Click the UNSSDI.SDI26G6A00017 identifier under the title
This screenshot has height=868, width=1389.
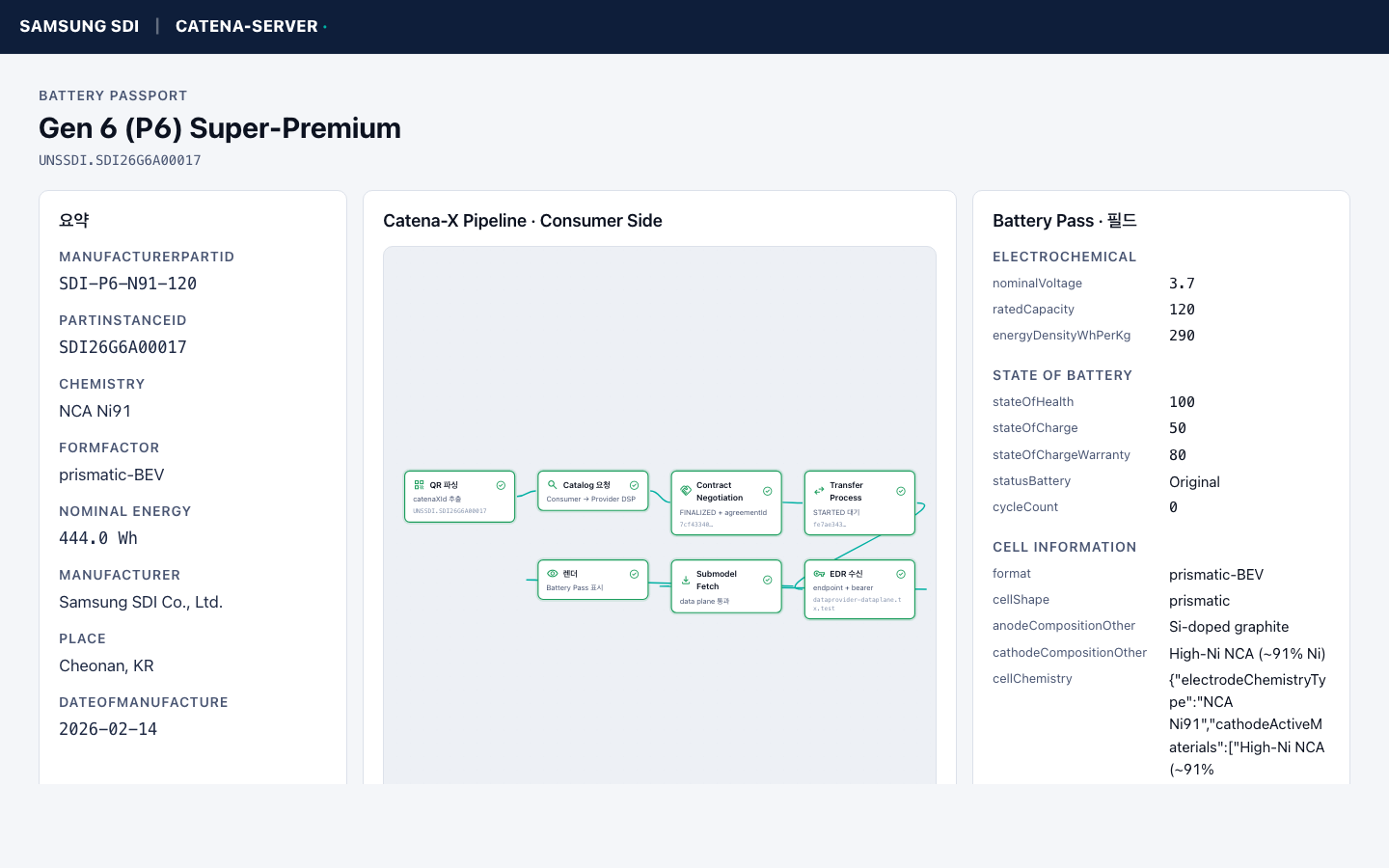[120, 160]
